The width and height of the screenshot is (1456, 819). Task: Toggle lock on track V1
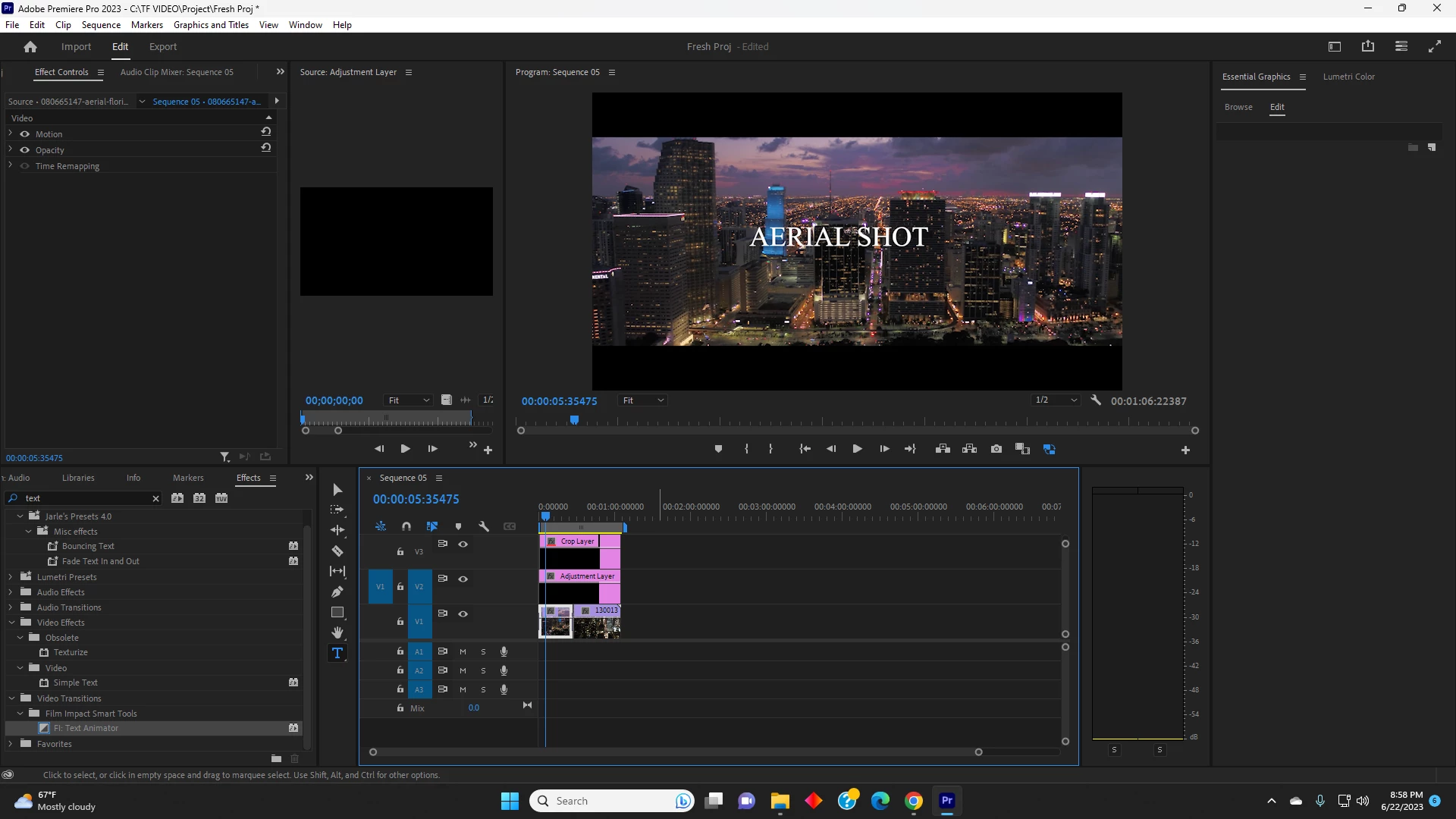[400, 621]
